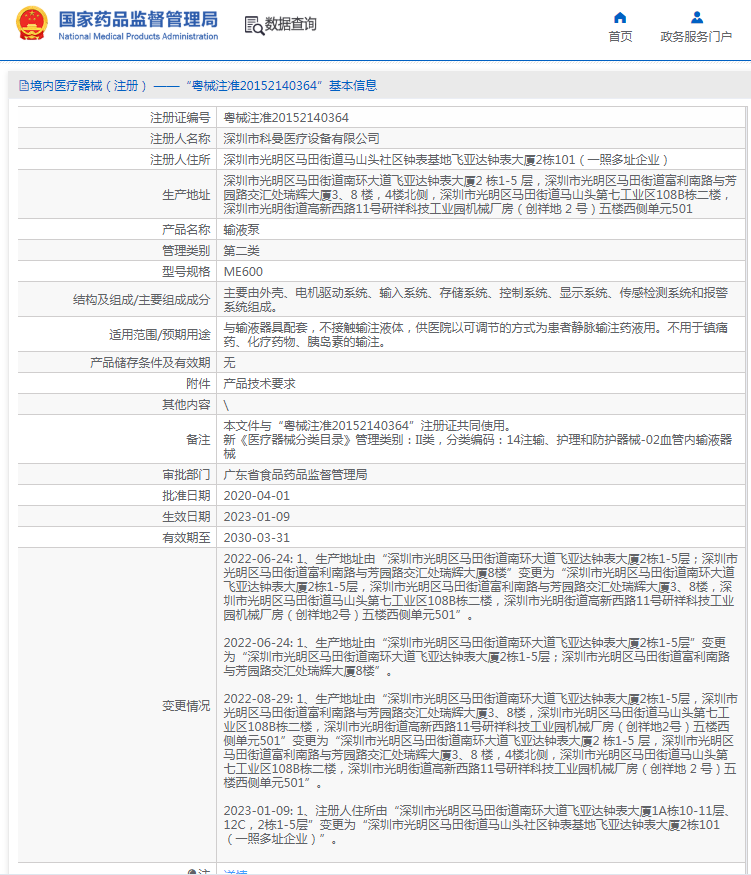Click 深圳市科曼医疗设备有限公司 registrant name
Screen dimensions: 751x875
(x=301, y=138)
